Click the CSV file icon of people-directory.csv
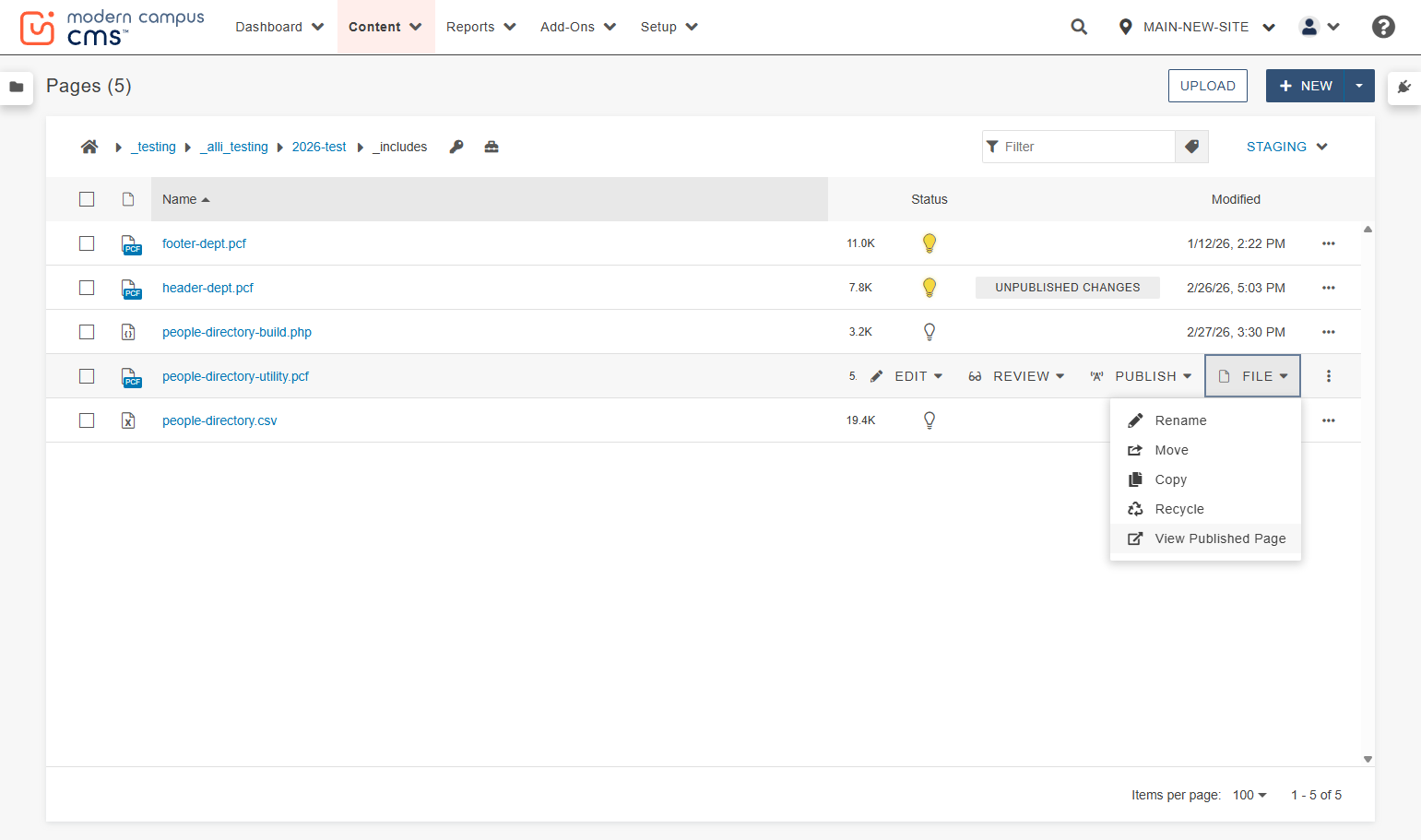 coord(128,420)
